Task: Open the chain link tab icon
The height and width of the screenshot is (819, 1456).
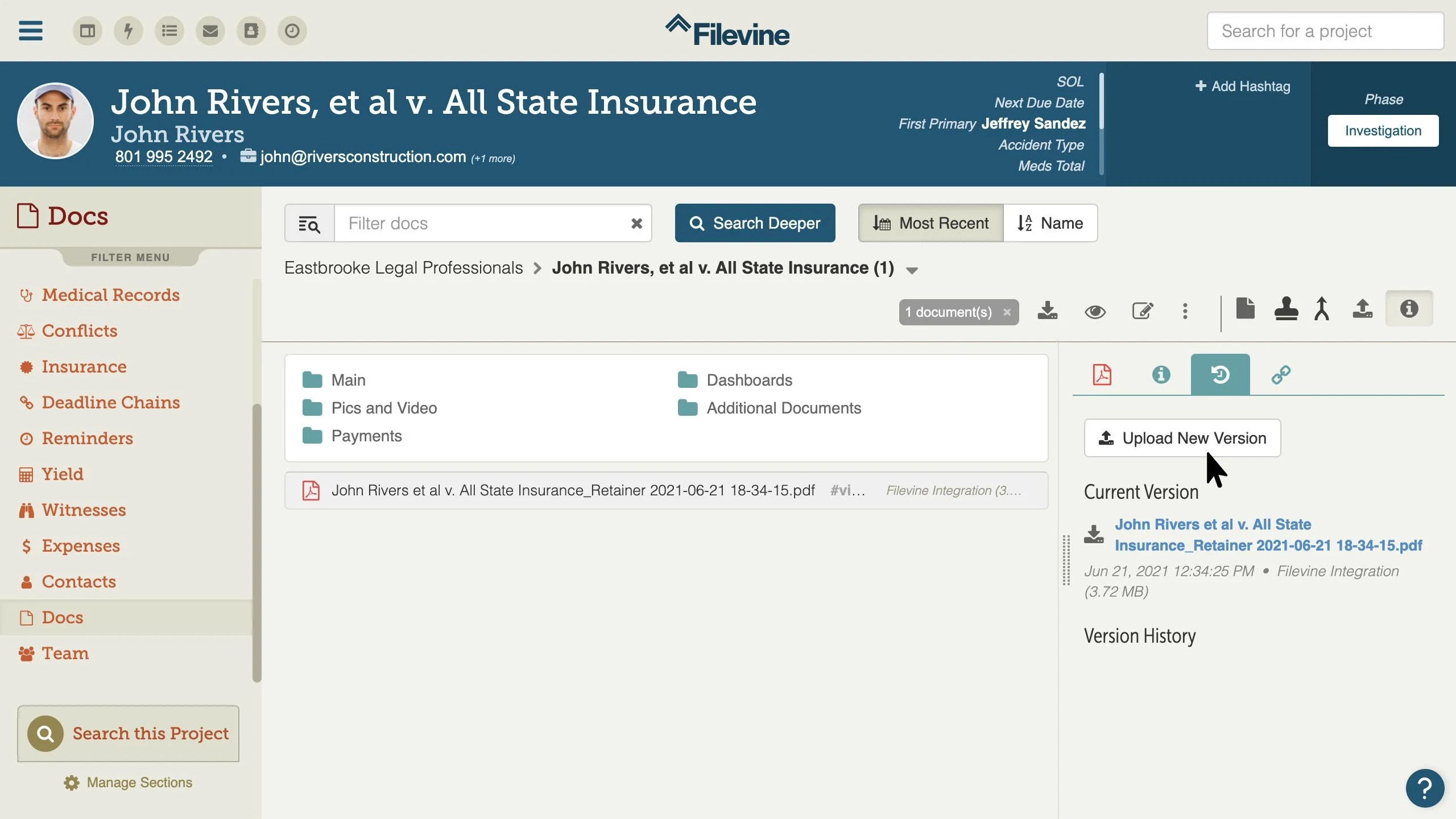Action: click(x=1281, y=374)
